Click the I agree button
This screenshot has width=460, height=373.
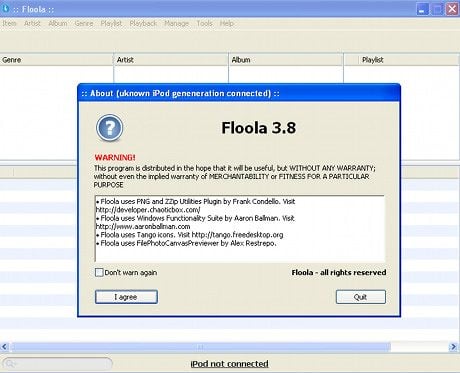pyautogui.click(x=126, y=297)
